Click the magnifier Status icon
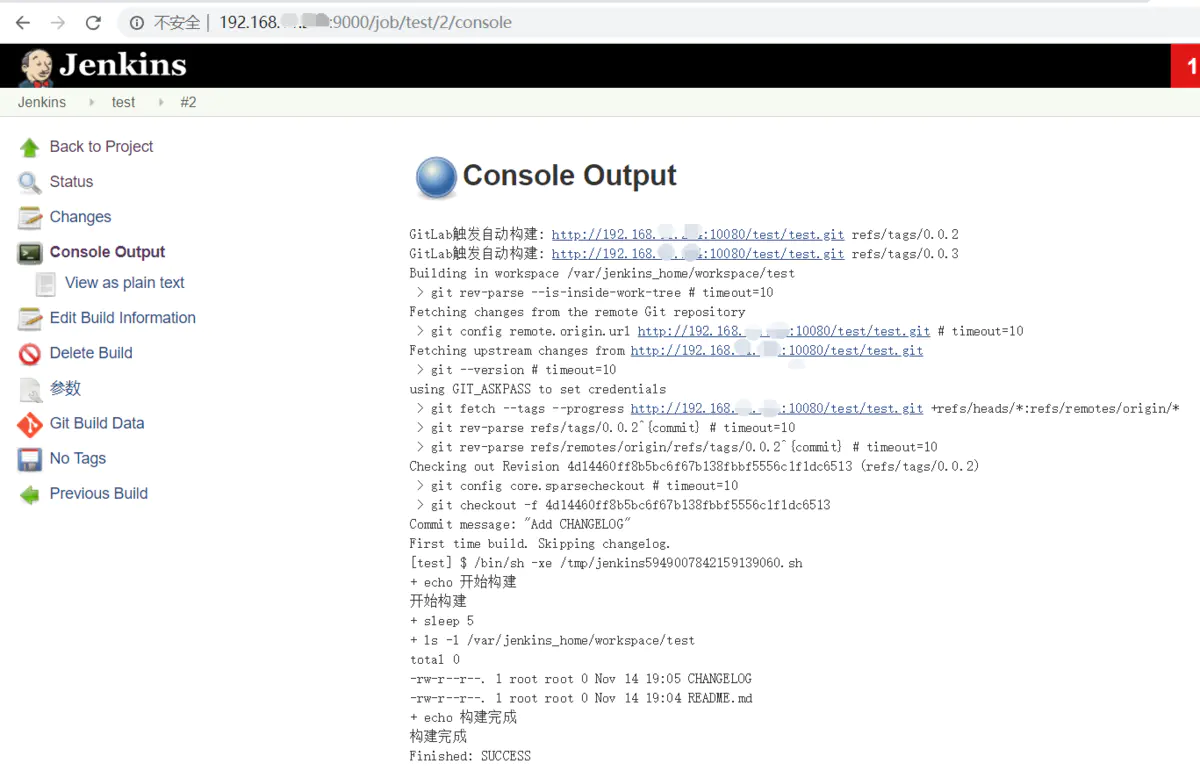1200x778 pixels. click(x=30, y=182)
